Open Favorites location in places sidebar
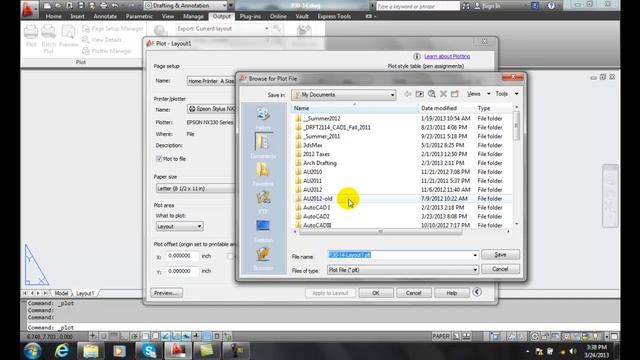This screenshot has width=640, height=360. (x=263, y=174)
